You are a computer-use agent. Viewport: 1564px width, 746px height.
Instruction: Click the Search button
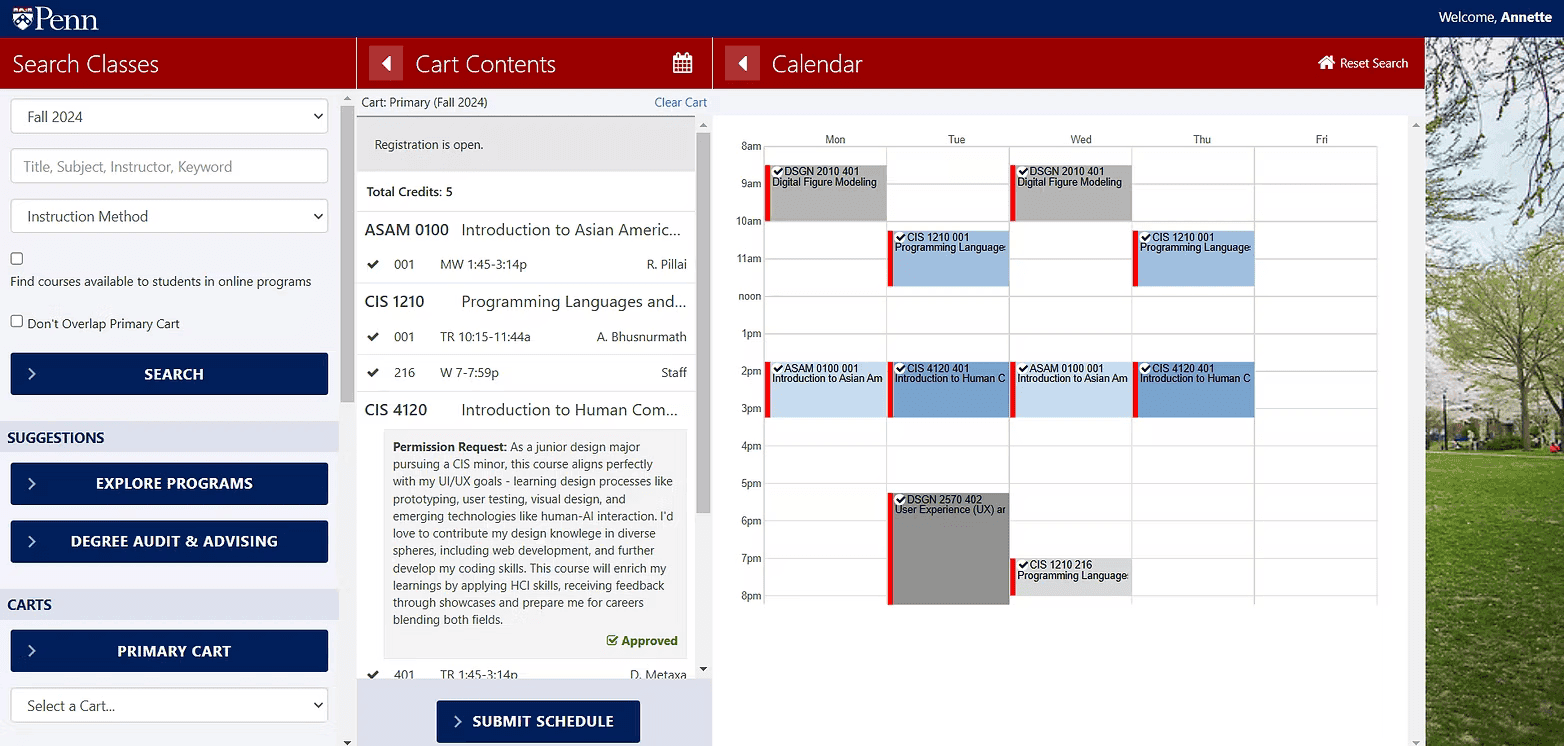169,374
